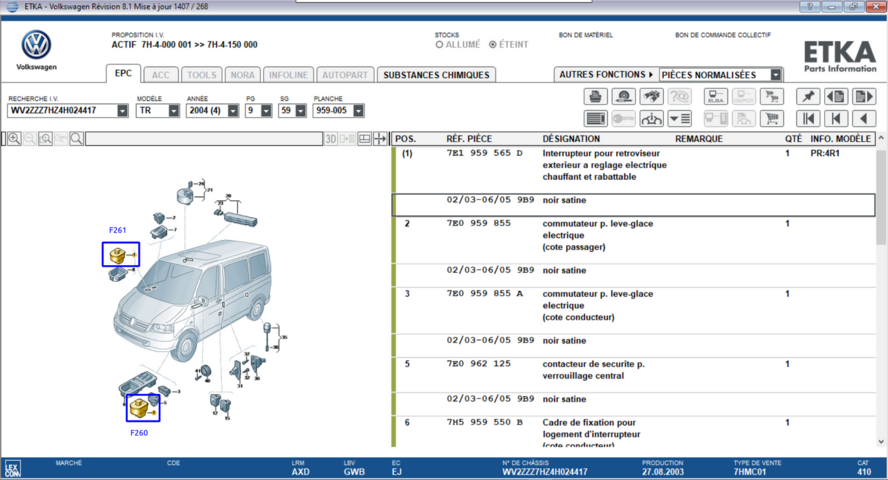Click the double shopping carts icon
This screenshot has height=480, width=888.
coord(771,96)
